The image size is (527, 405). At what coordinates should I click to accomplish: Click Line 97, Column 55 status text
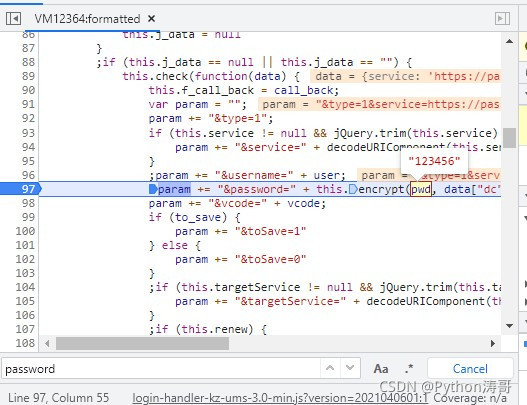58,398
